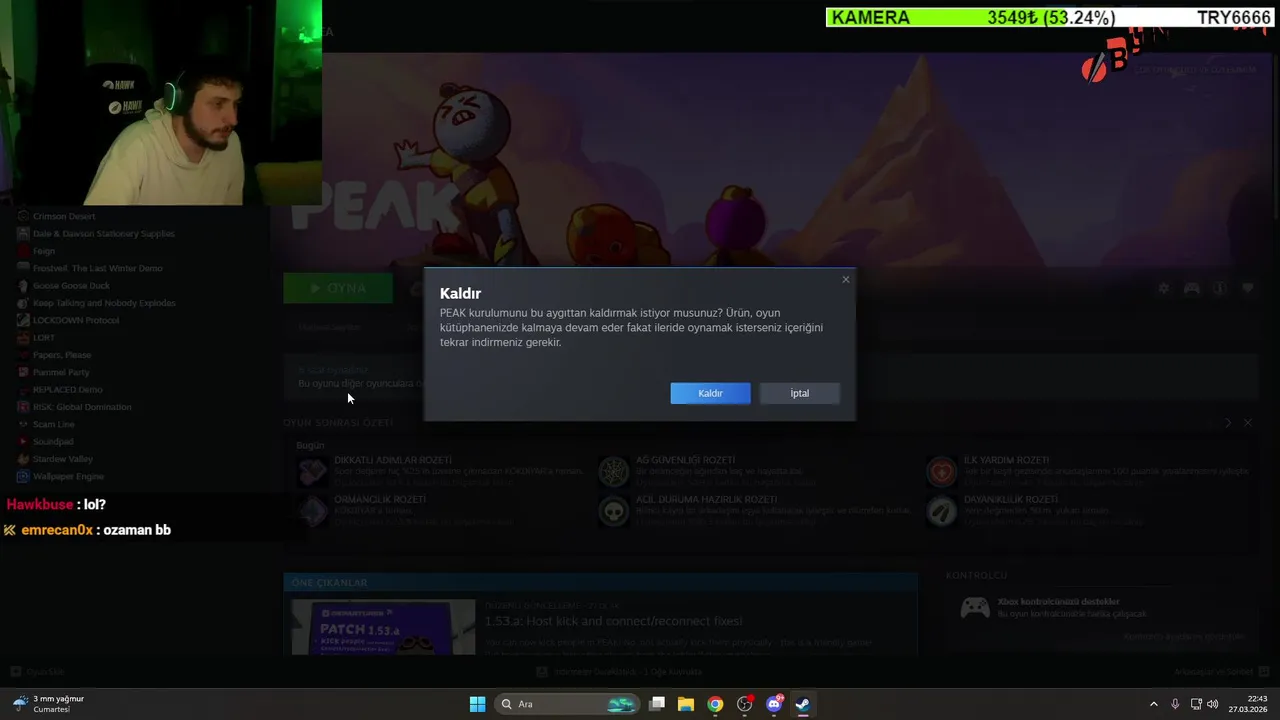Click the Stardew Valley game icon

pyautogui.click(x=23, y=459)
